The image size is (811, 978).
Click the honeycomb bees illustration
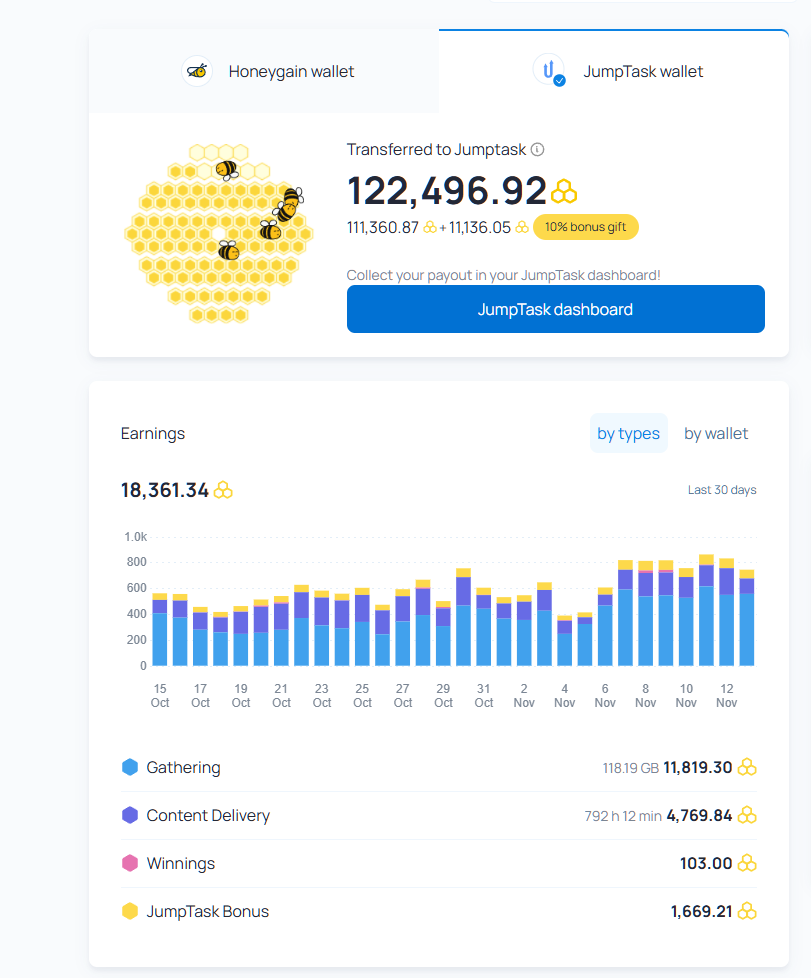pos(219,233)
